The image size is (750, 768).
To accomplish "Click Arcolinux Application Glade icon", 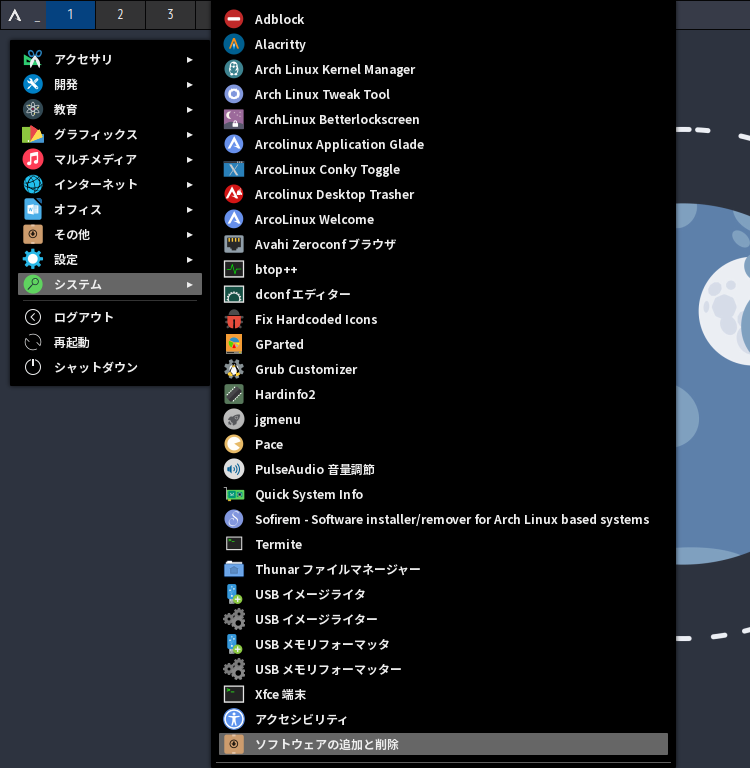I will coord(234,144).
